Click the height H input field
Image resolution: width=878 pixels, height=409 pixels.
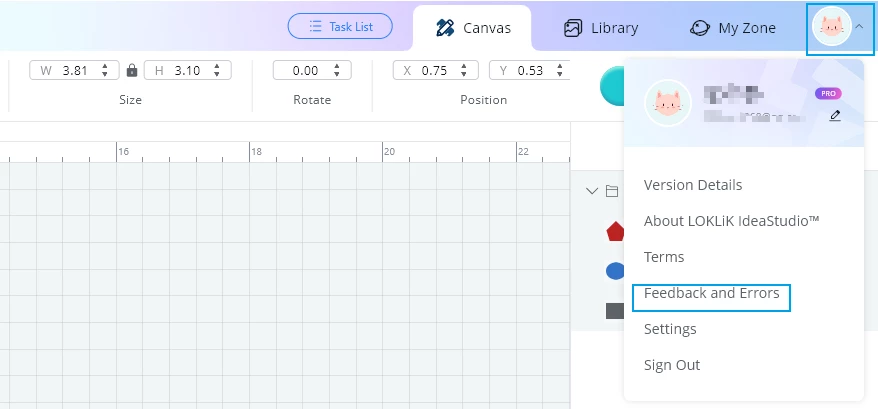click(188, 71)
